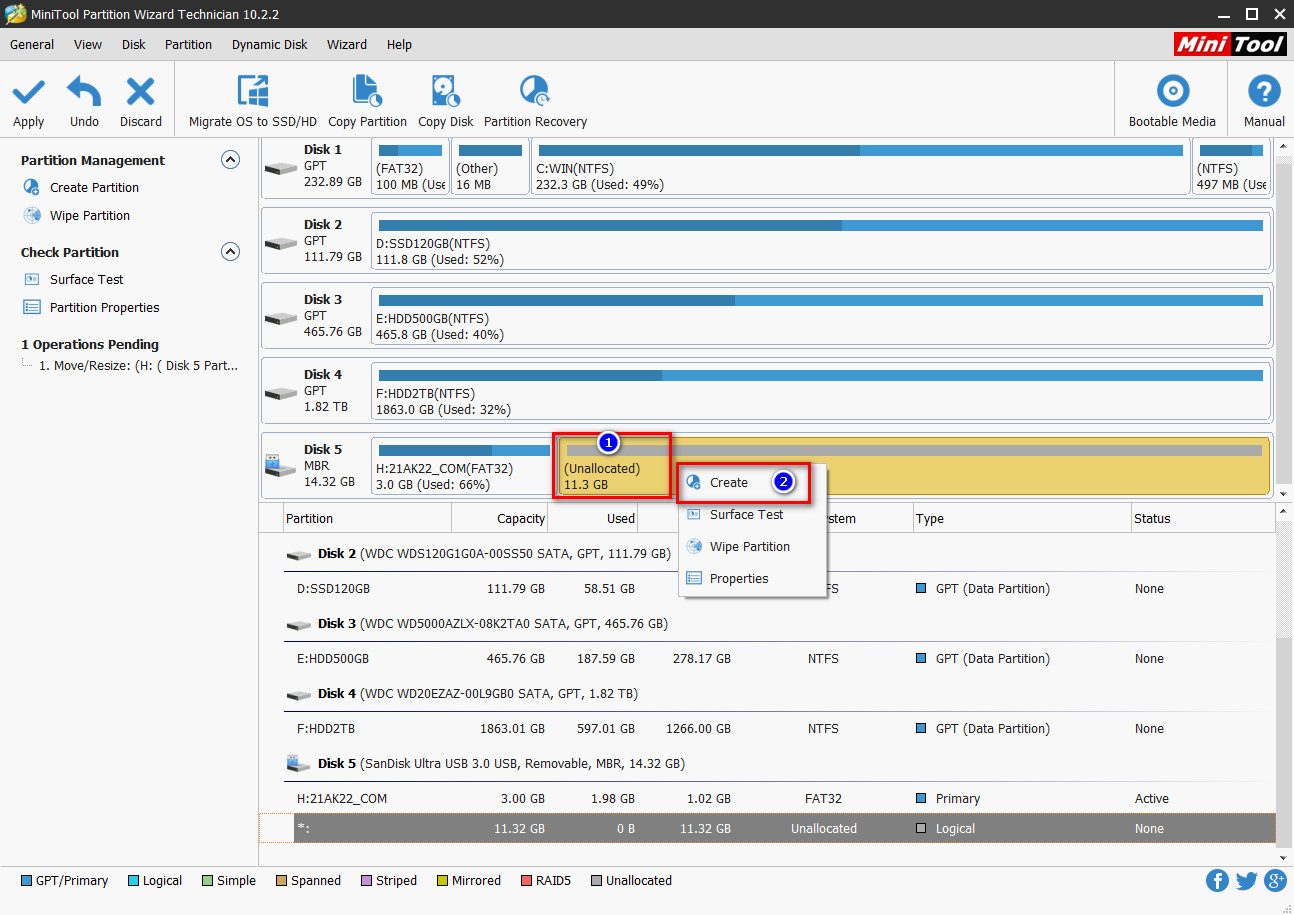Click the partition list scroll down arrow
The height and width of the screenshot is (915, 1294).
(x=1284, y=858)
